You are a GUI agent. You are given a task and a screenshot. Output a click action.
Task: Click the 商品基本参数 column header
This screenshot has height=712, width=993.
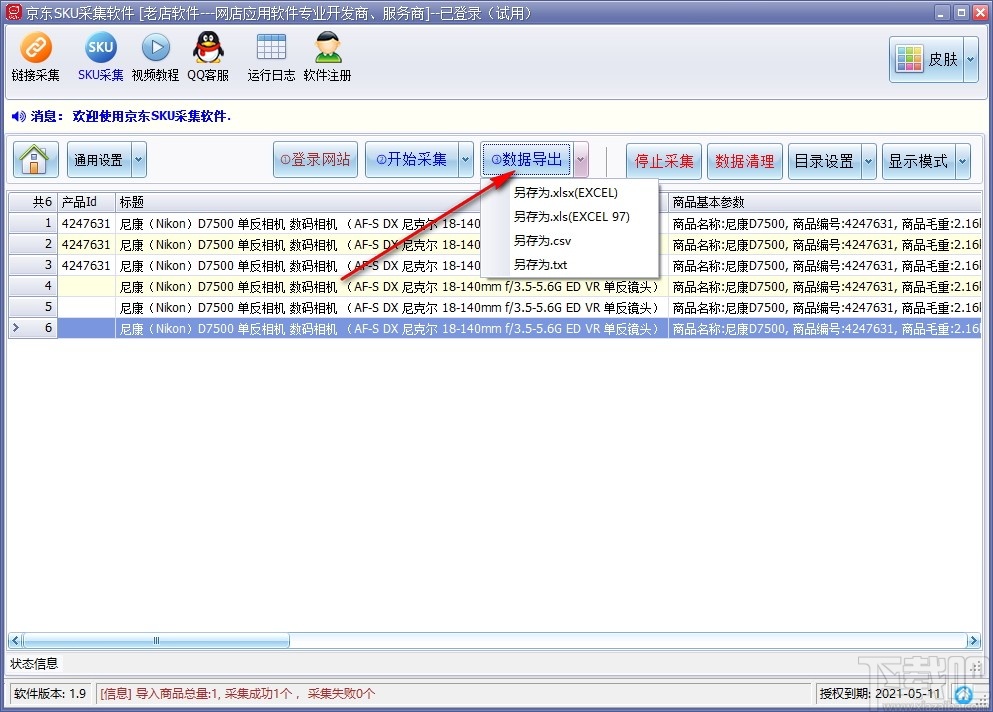pos(825,202)
